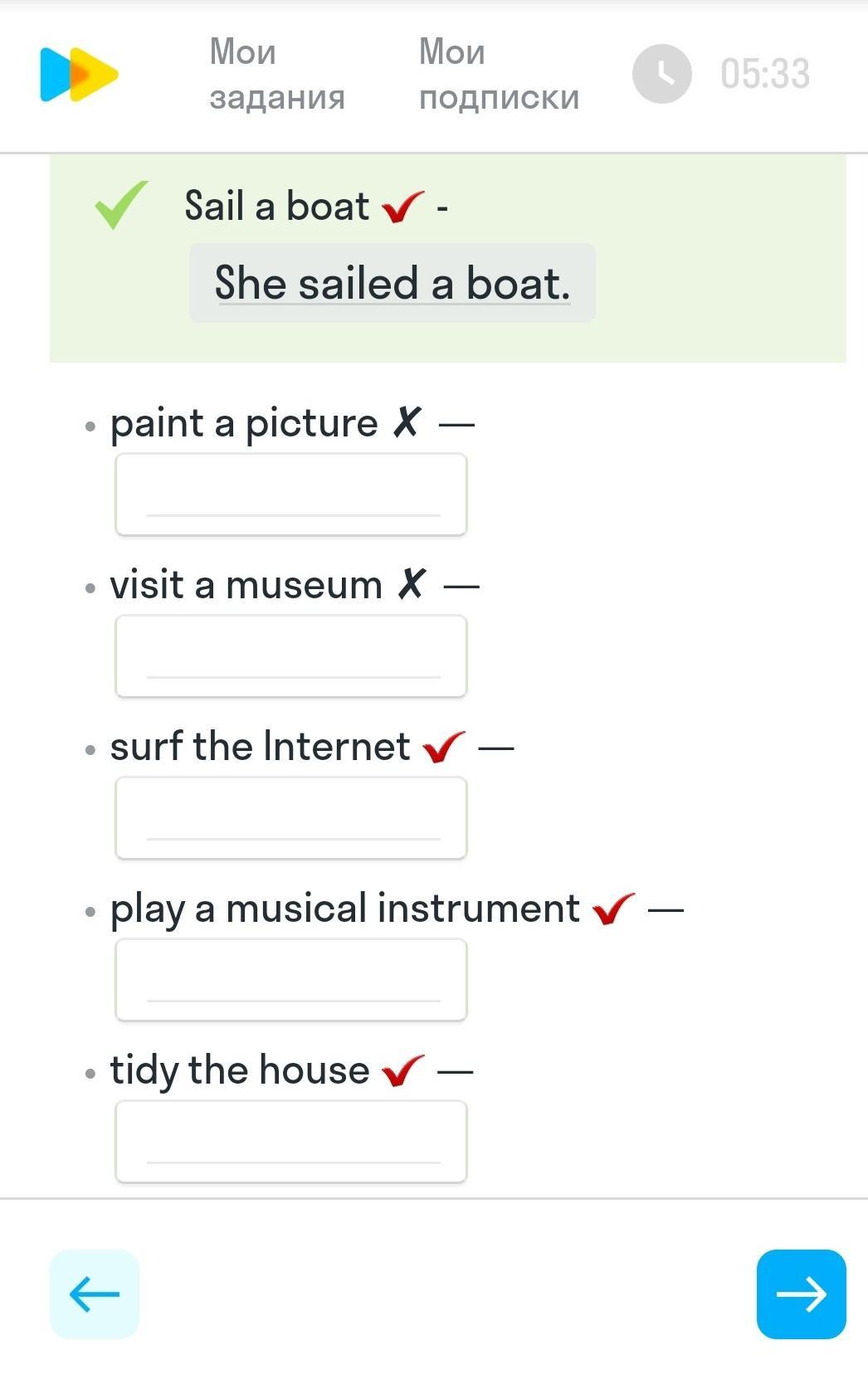This screenshot has height=1389, width=868.
Task: Open the 'Мои задания' tab
Action: (276, 74)
